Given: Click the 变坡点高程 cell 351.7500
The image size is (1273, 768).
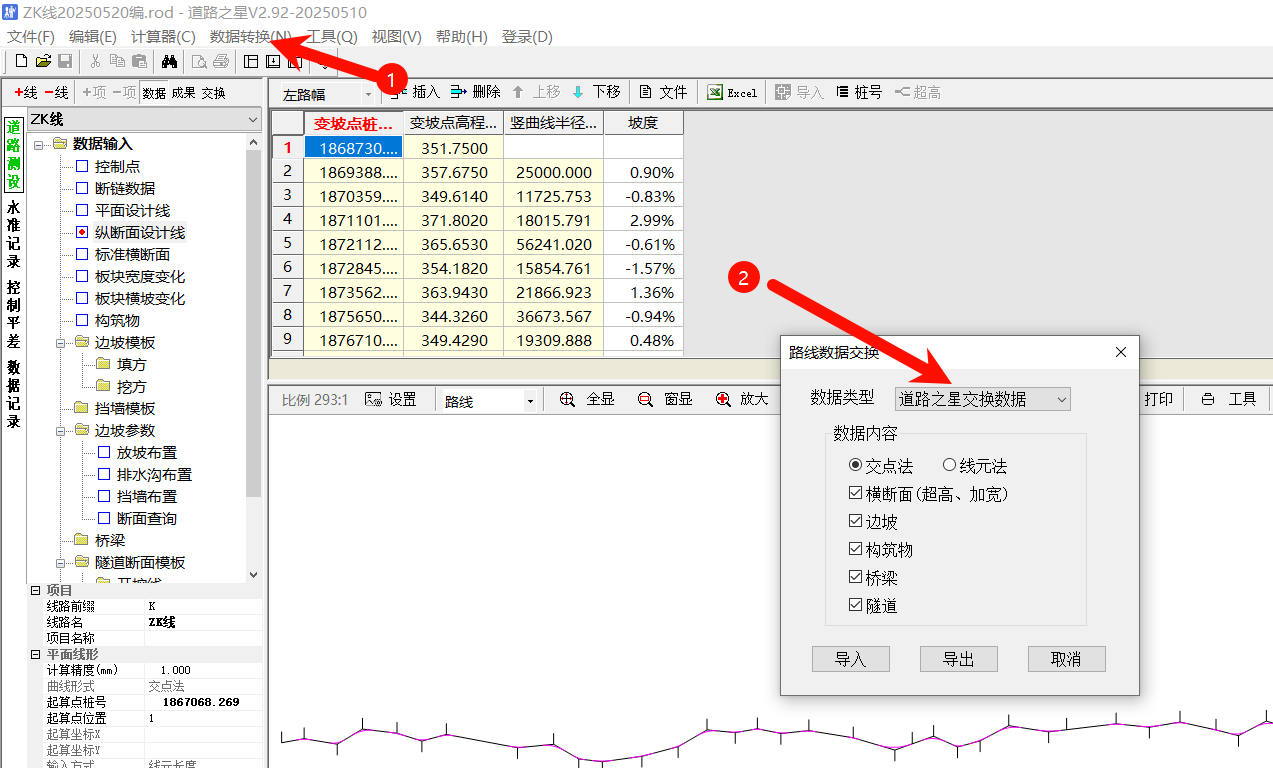Looking at the screenshot, I should 453,148.
